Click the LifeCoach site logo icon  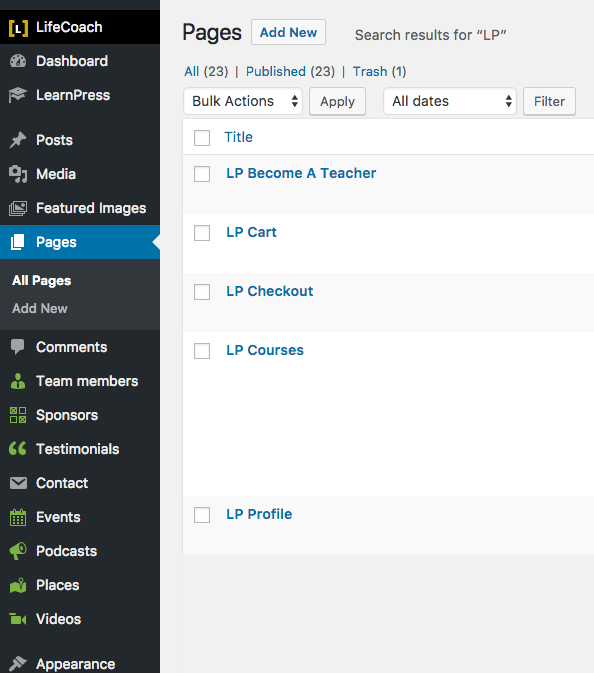click(18, 28)
